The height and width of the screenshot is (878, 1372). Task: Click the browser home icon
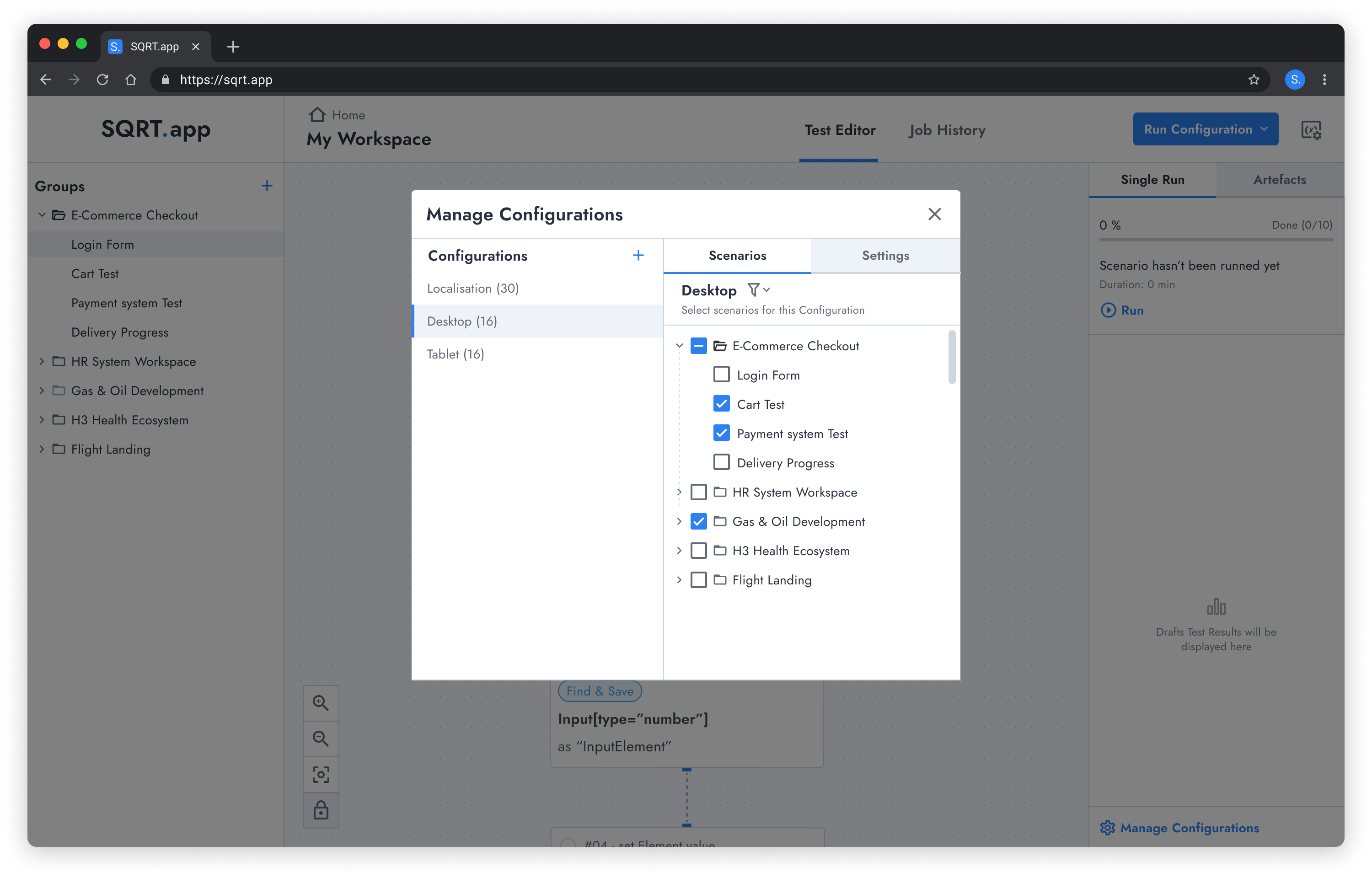pos(131,80)
